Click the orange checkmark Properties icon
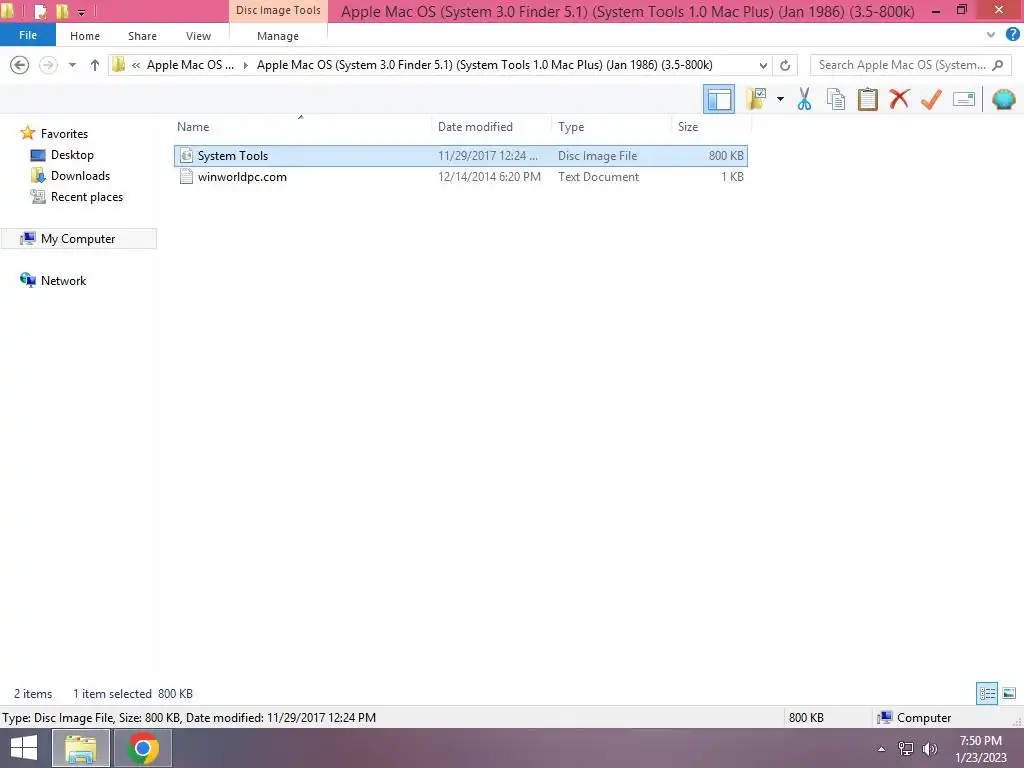1024x768 pixels. pos(931,99)
